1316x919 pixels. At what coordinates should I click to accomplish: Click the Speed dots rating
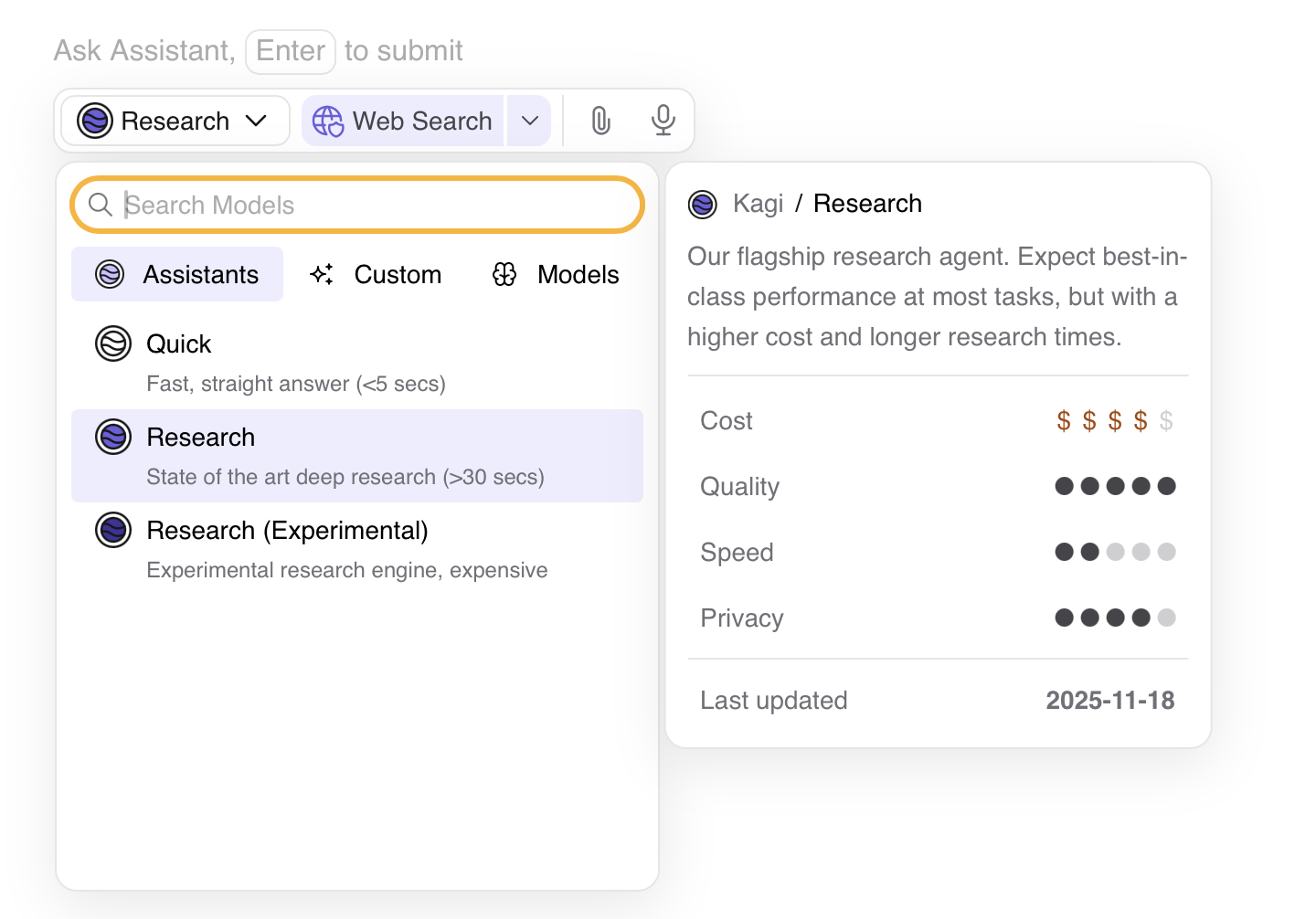point(1115,552)
